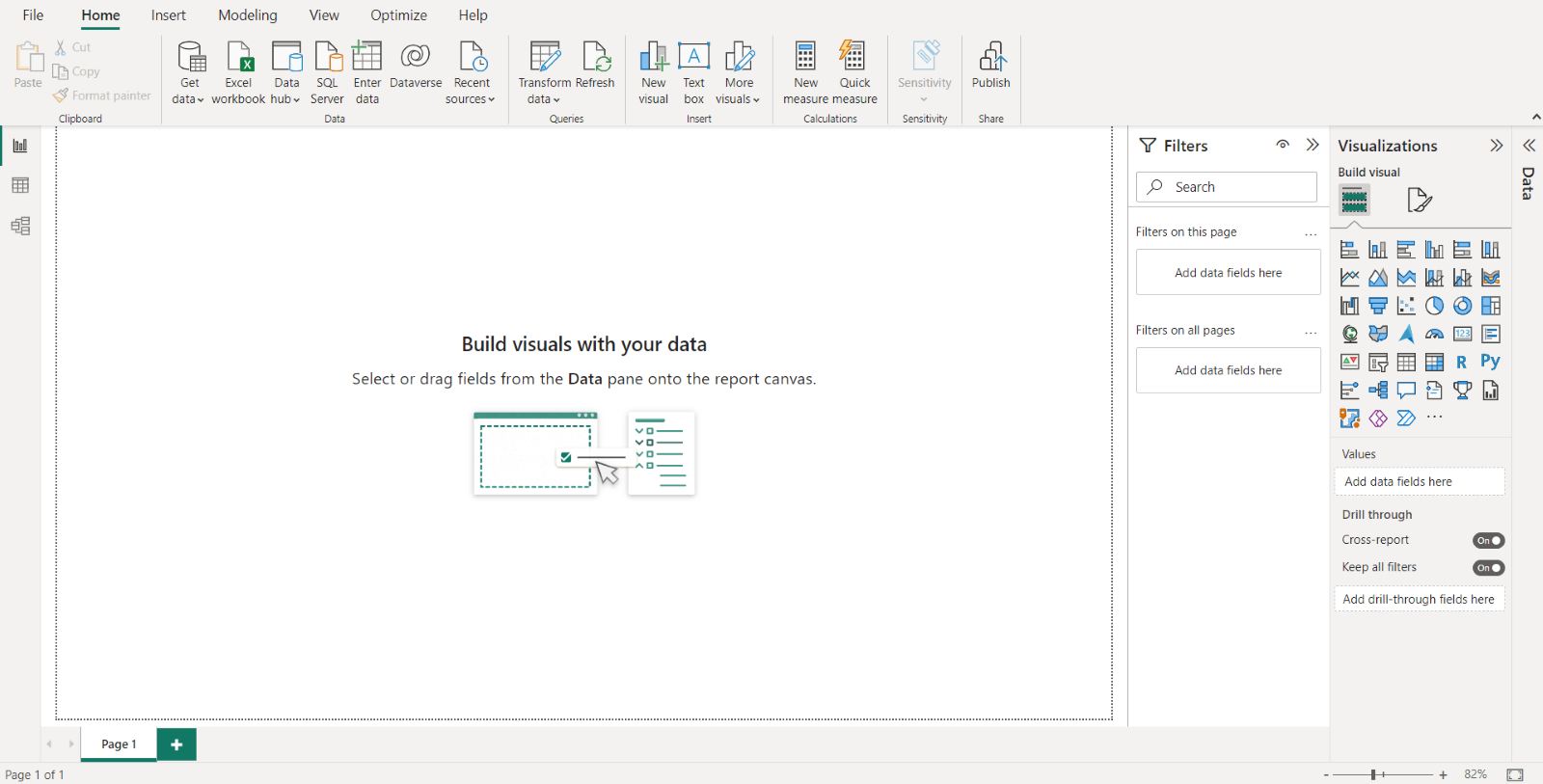Connect to SQL Server
Viewport: 1543px width, 784px height.
(x=327, y=73)
